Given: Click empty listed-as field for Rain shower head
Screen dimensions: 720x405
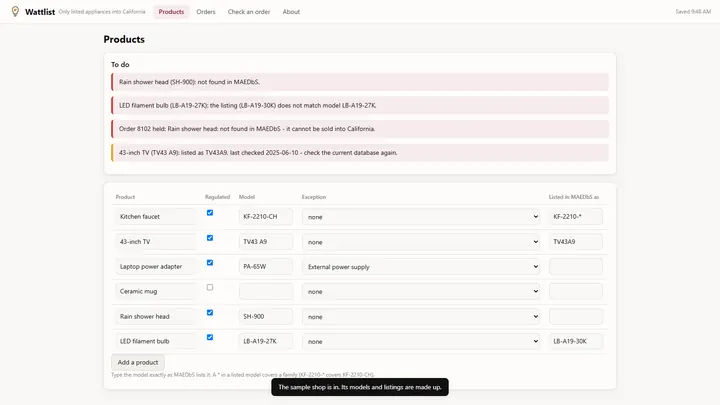Looking at the screenshot, I should click(576, 316).
